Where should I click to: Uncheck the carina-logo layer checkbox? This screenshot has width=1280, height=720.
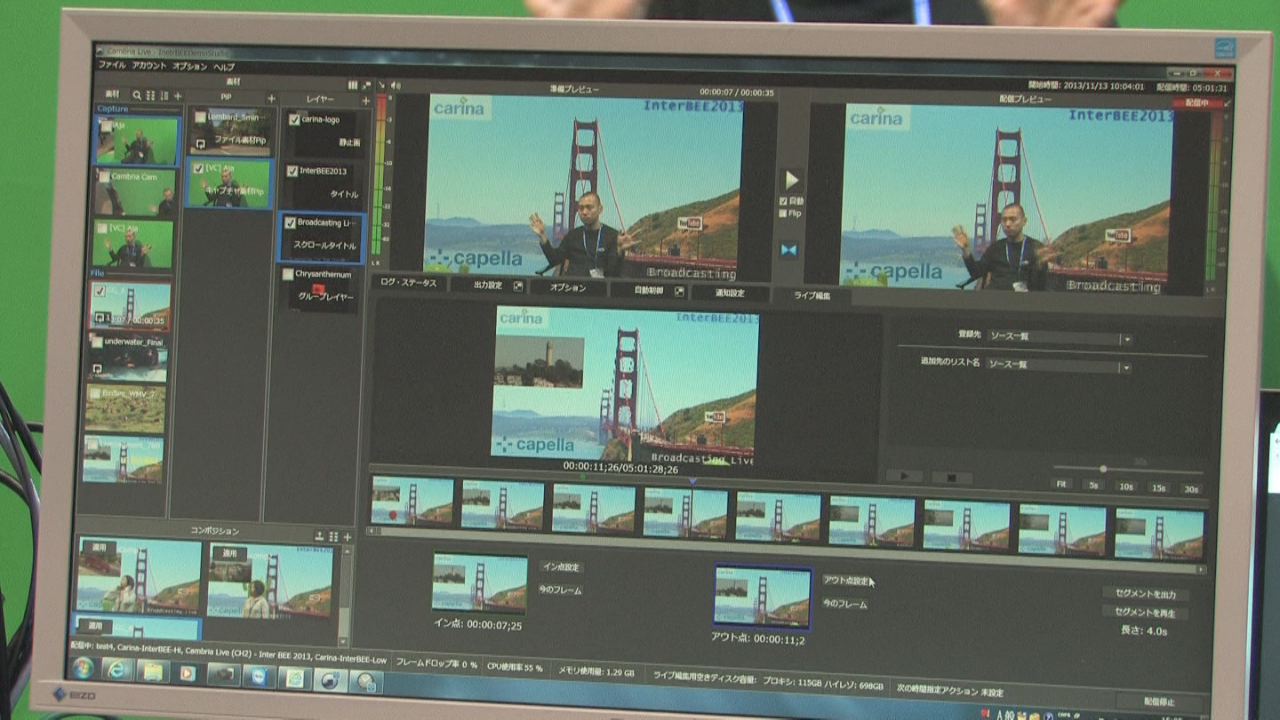[294, 120]
